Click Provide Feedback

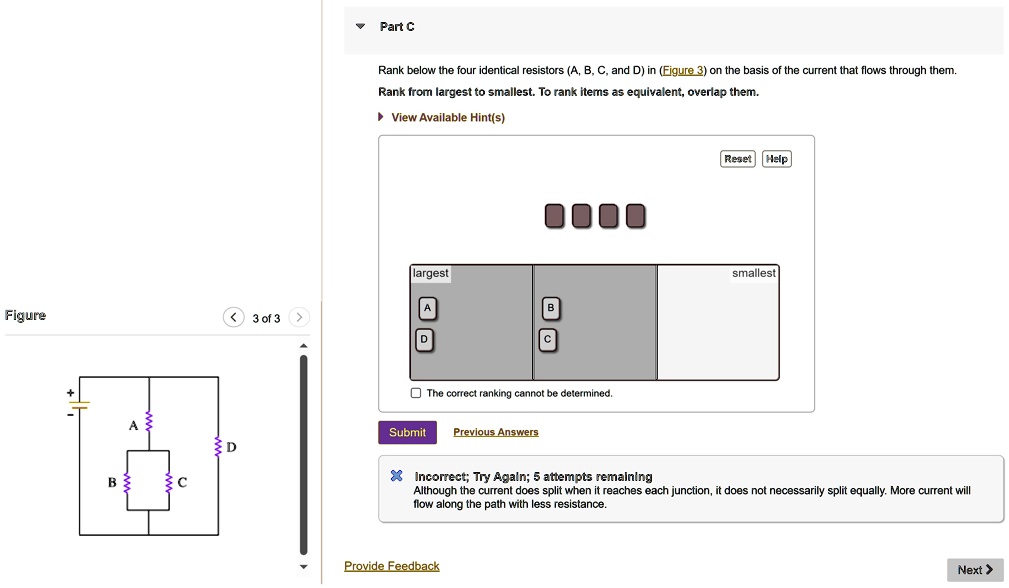coord(391,565)
